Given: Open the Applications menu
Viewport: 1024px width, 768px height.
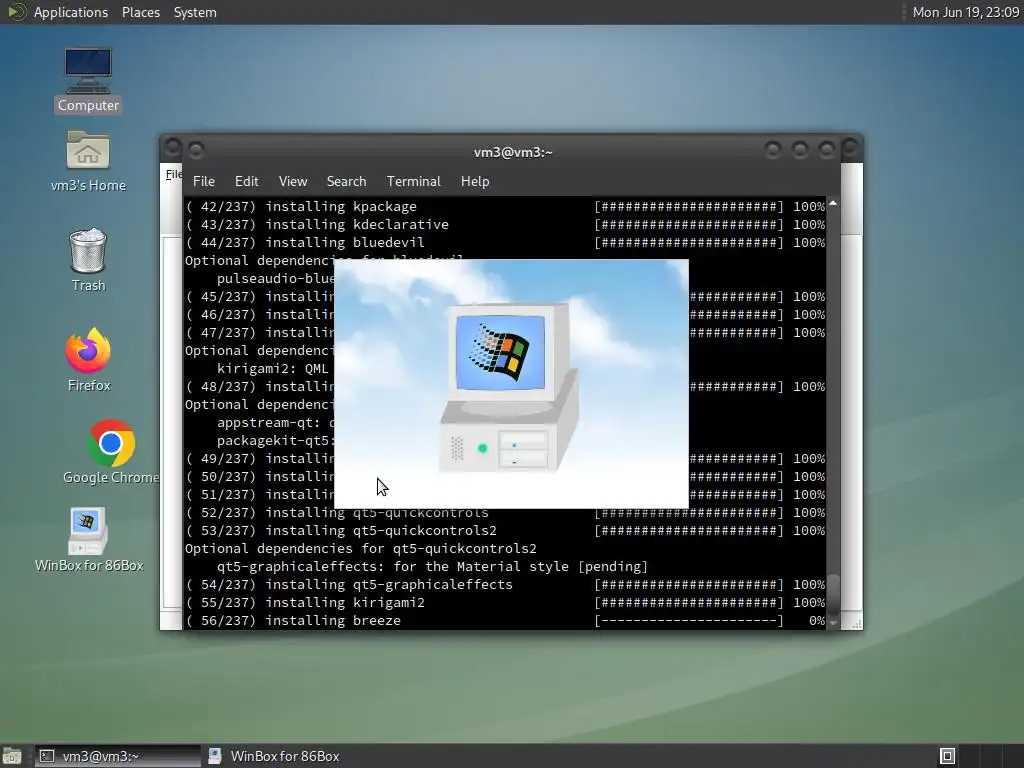Looking at the screenshot, I should (x=71, y=12).
